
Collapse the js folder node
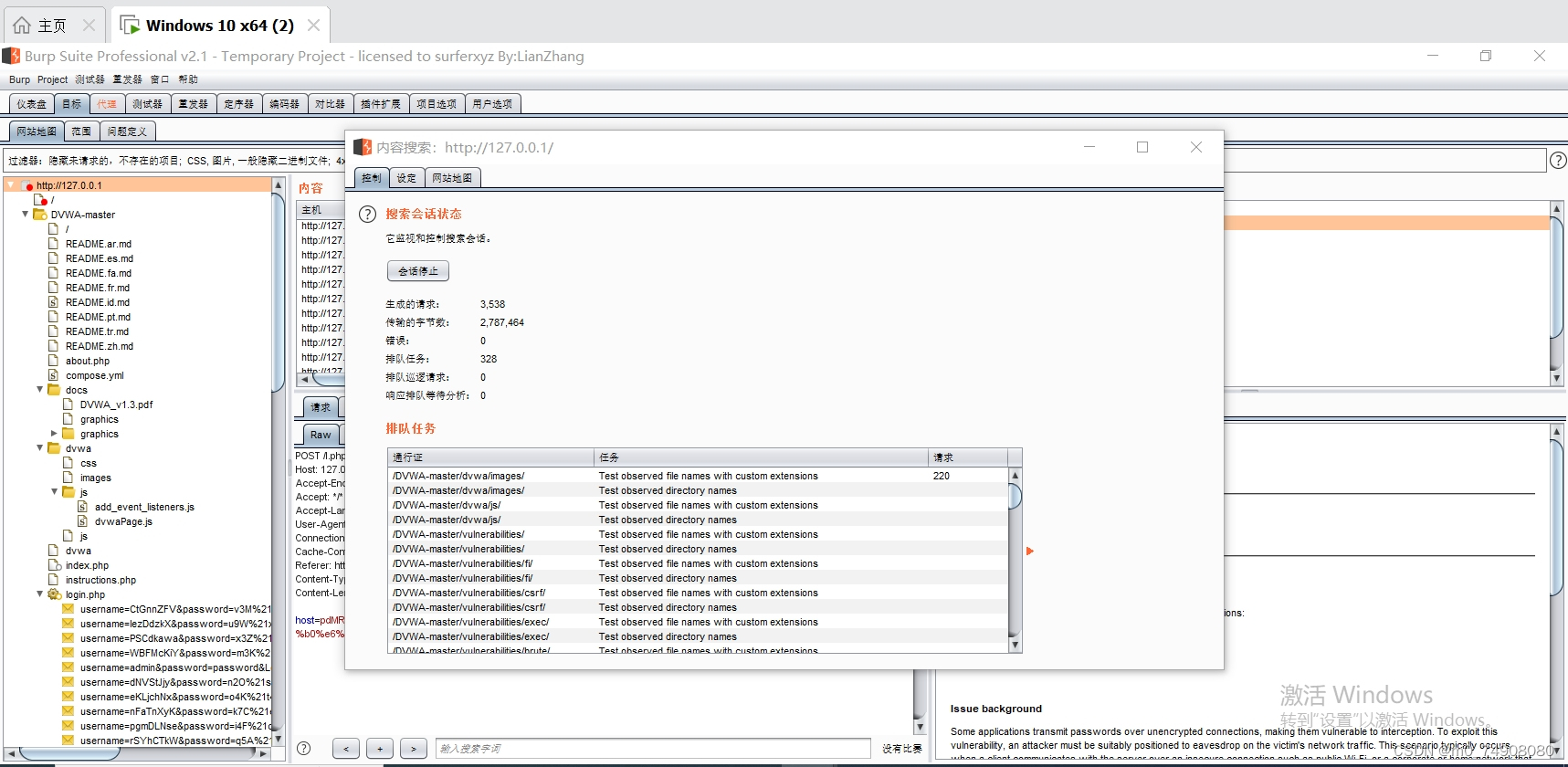pyautogui.click(x=55, y=492)
